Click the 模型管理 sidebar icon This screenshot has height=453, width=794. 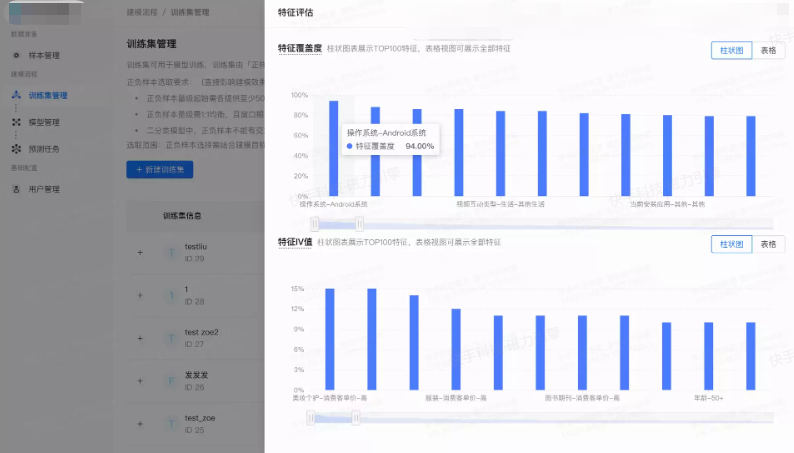16,122
